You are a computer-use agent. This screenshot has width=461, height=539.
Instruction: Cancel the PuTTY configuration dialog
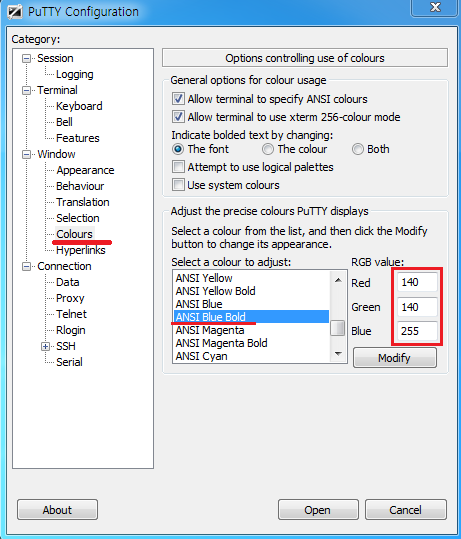406,510
